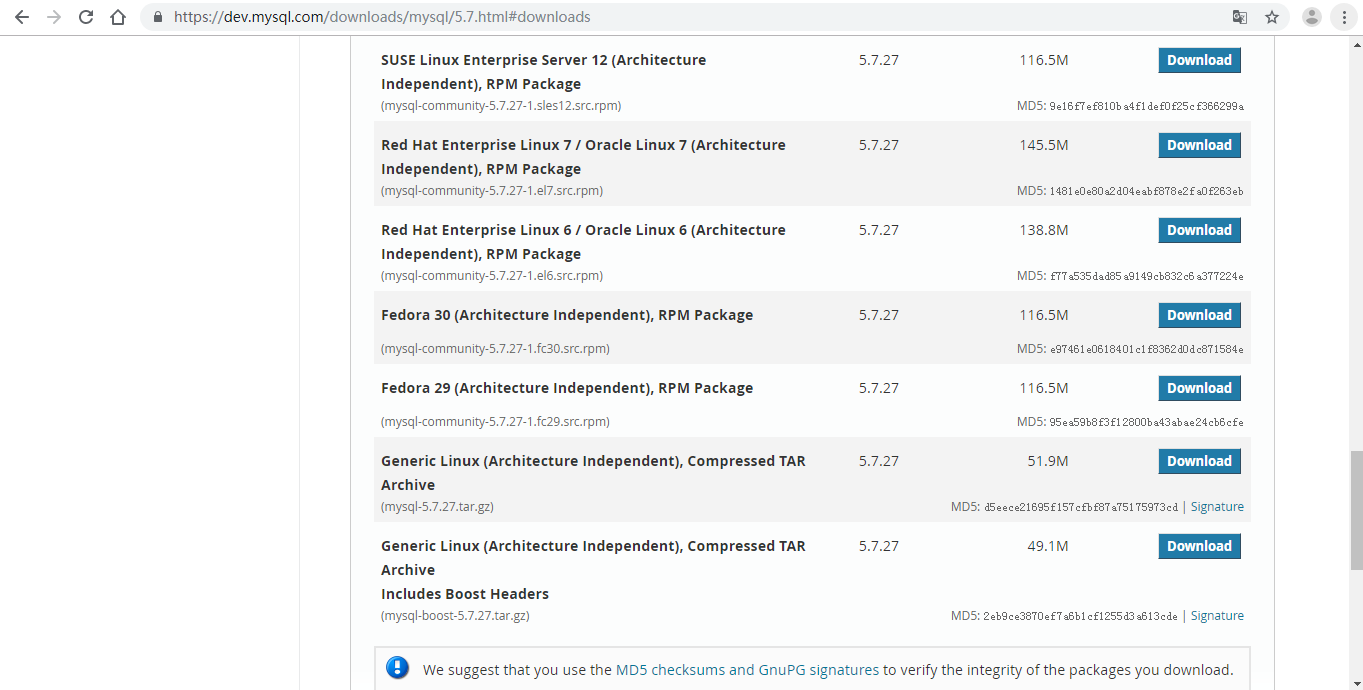Image resolution: width=1363 pixels, height=690 pixels.
Task: Click the 145.5M file size value
Action: (1044, 145)
